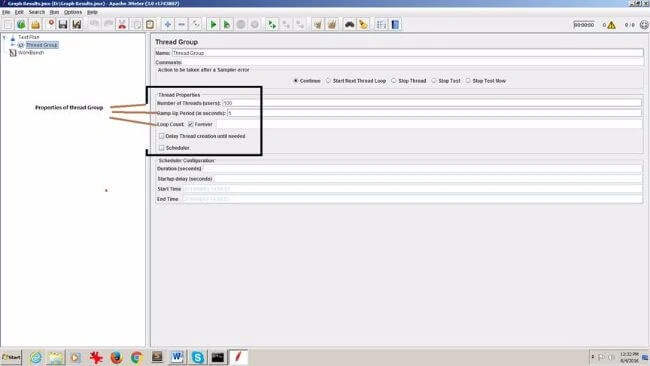Start the test with green play icon
The height and width of the screenshot is (366, 650).
pyautogui.click(x=213, y=24)
